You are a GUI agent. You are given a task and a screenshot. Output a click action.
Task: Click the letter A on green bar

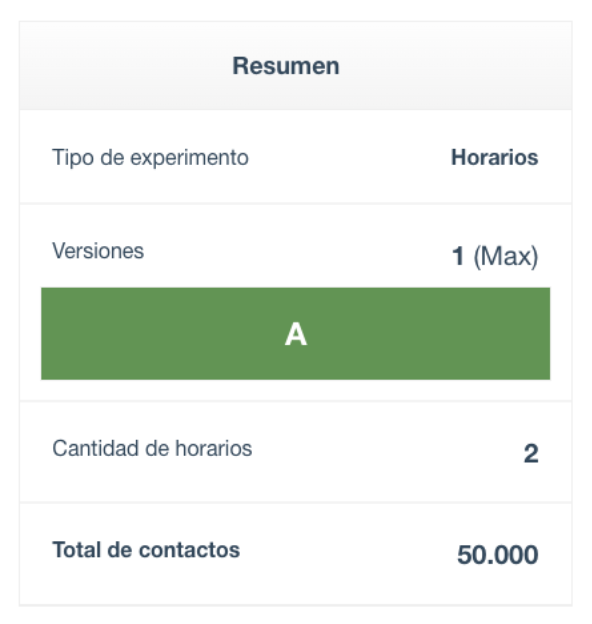(296, 334)
